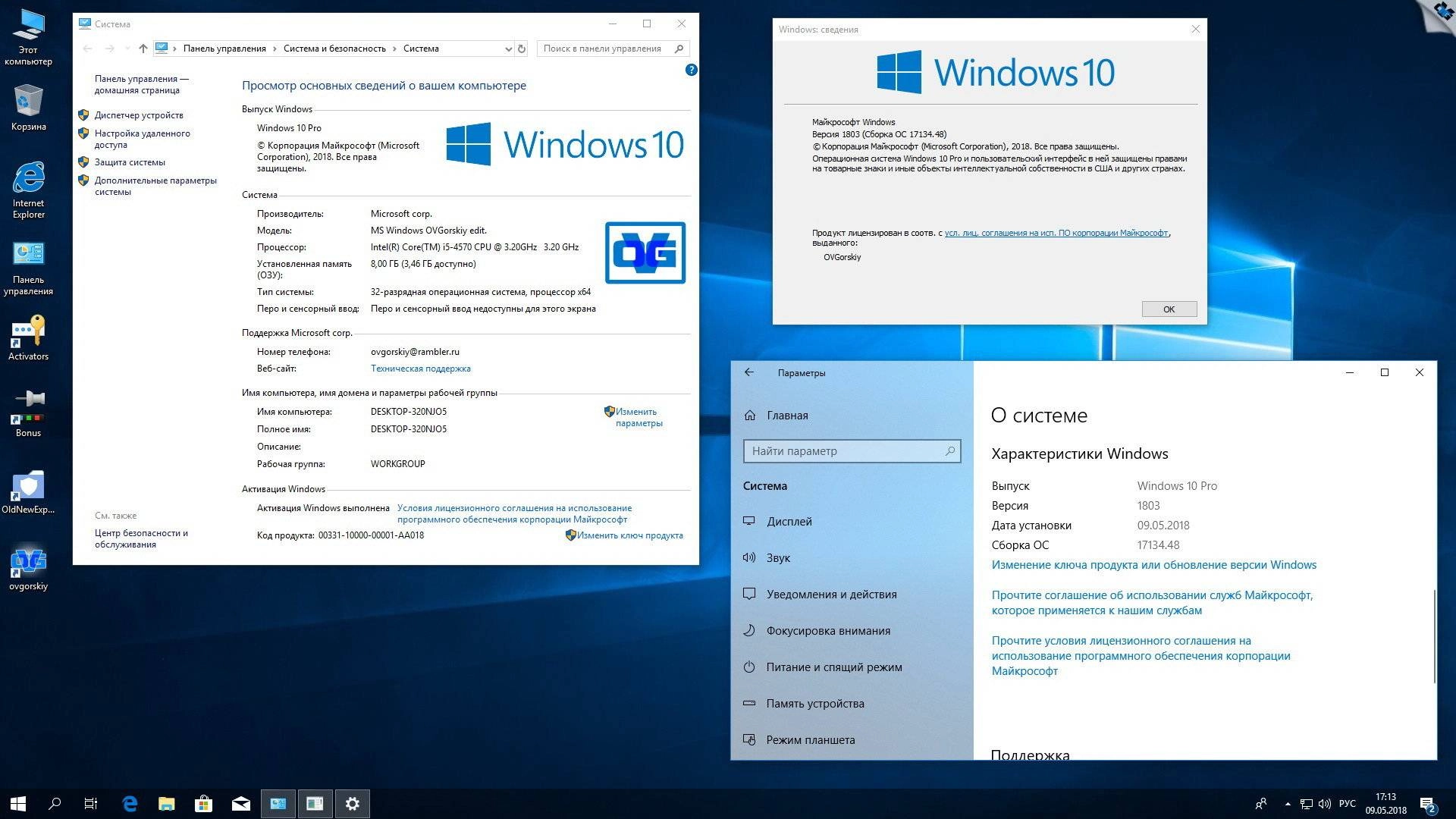The image size is (1456, 819).
Task: Open the Activators desktop shortcut
Action: [28, 337]
